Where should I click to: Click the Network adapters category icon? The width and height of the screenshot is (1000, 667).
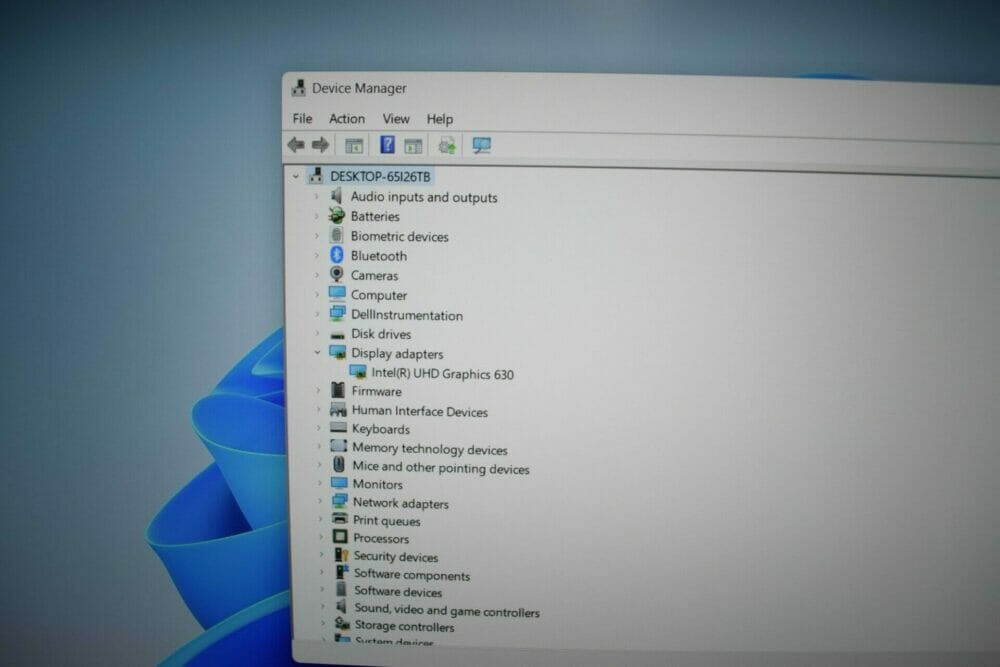(x=339, y=501)
